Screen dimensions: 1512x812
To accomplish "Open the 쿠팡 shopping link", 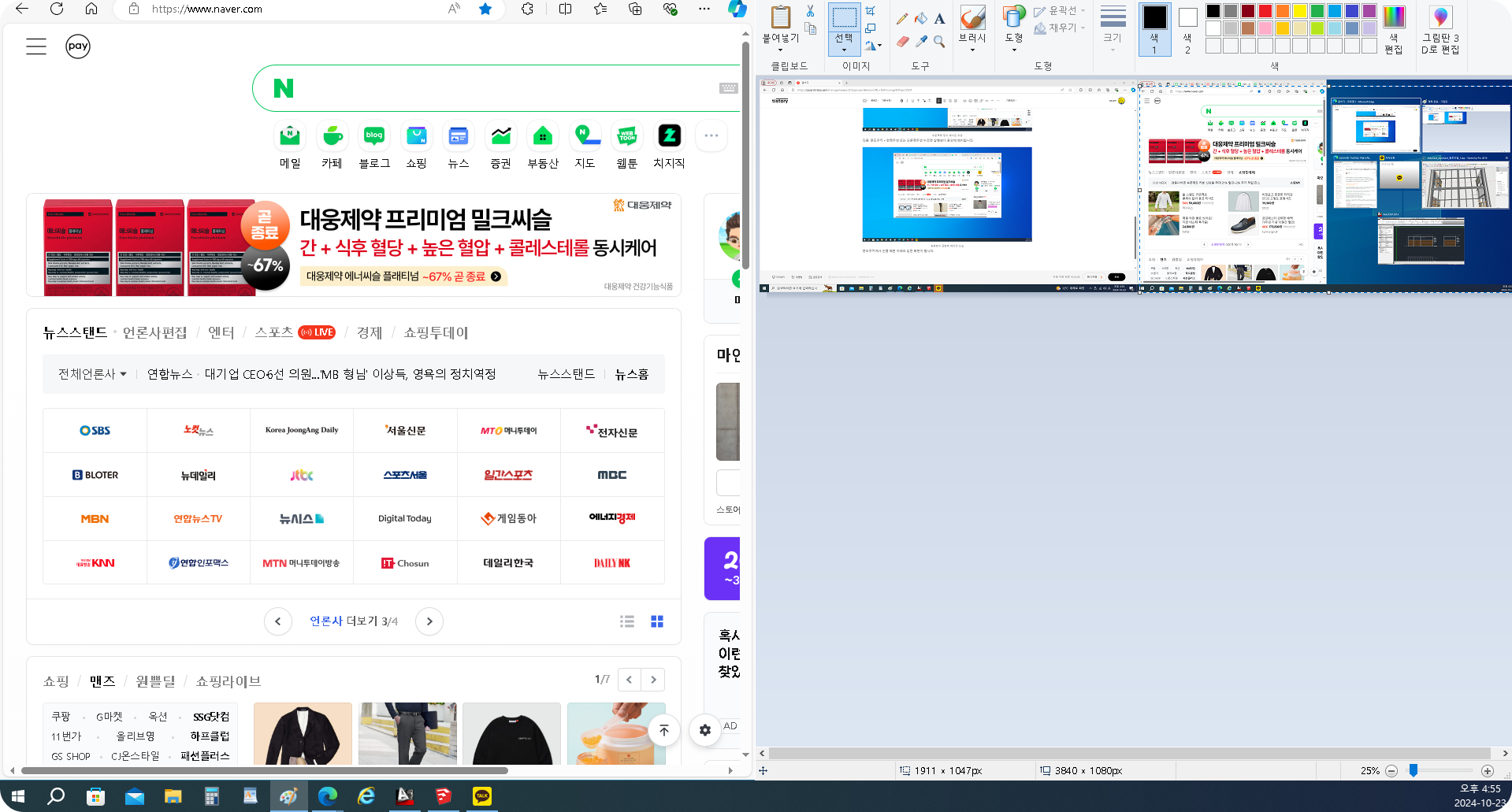I will (61, 716).
